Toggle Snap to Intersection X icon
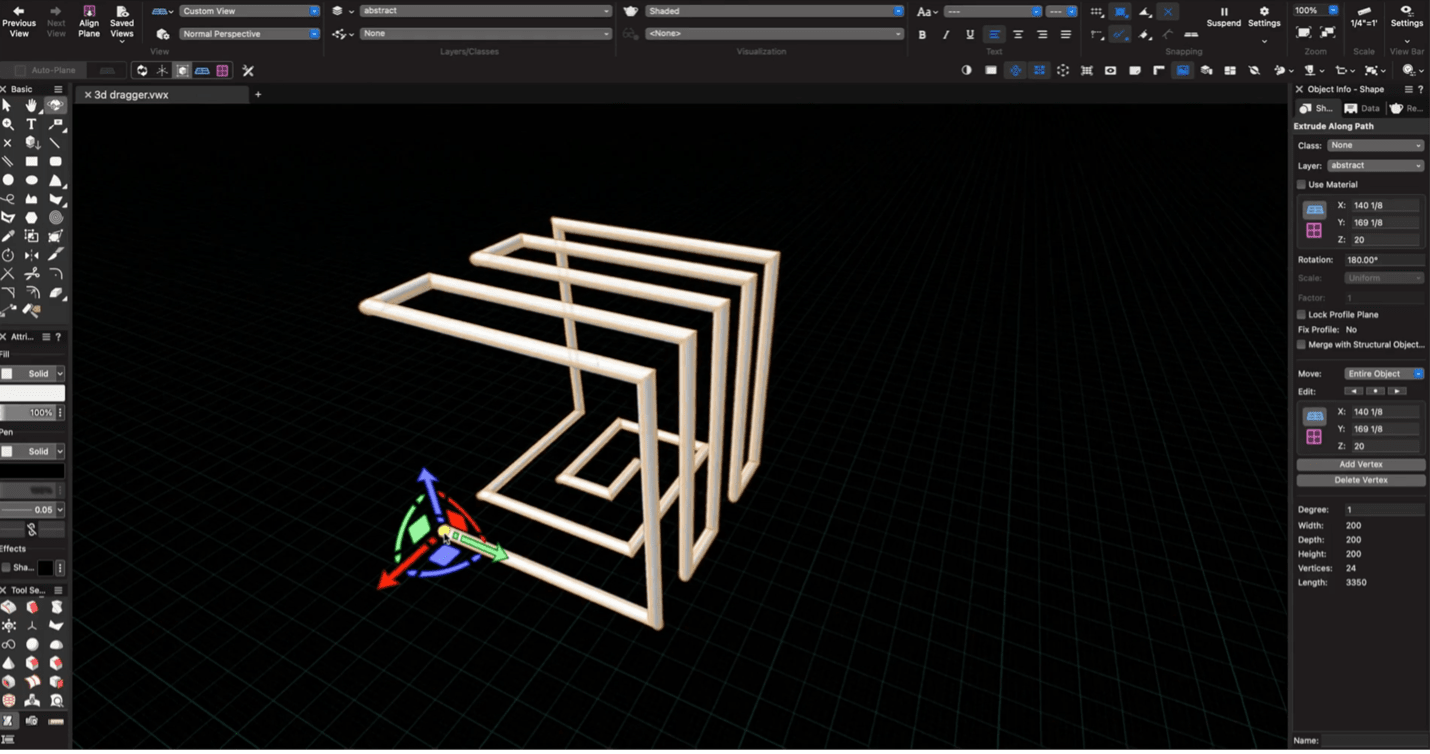Screen dimensions: 1430x754 [x=1168, y=12]
